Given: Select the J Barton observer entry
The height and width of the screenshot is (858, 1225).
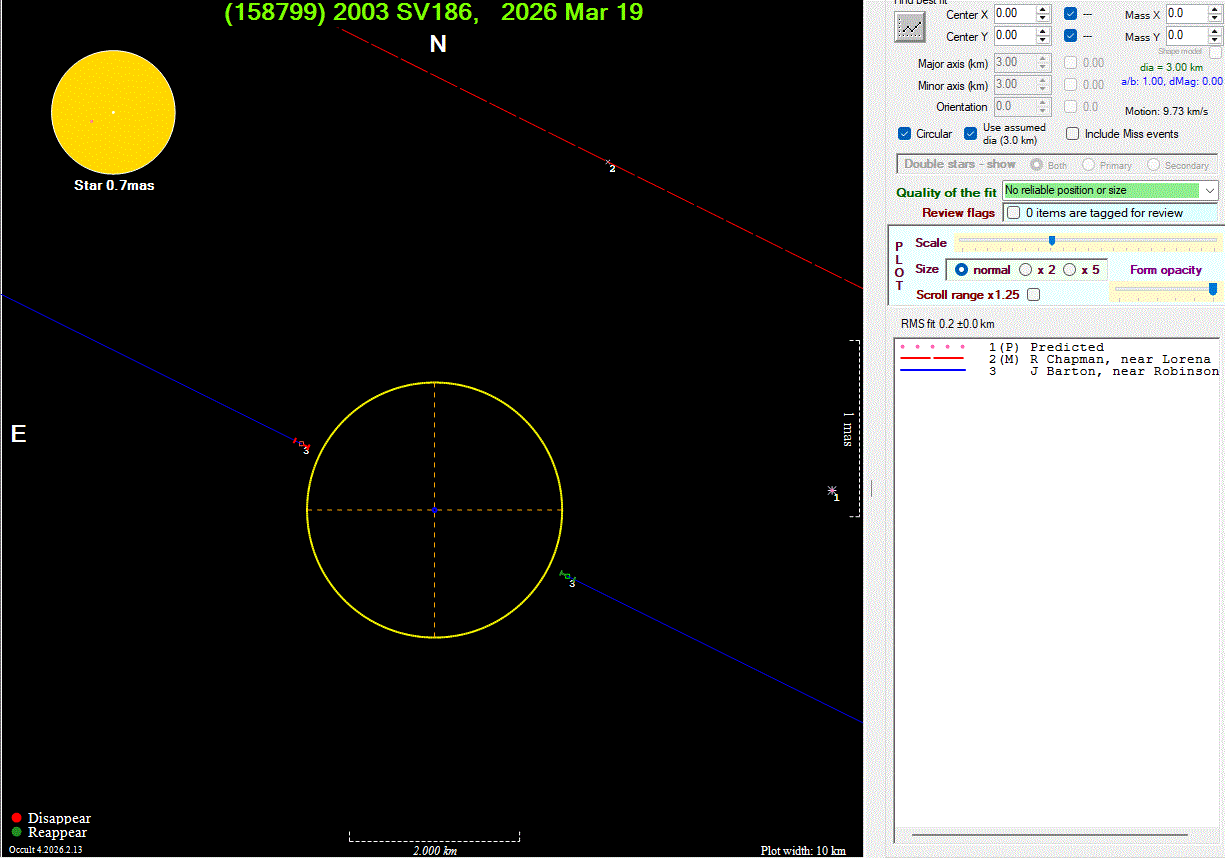Looking at the screenshot, I should pyautogui.click(x=1124, y=371).
